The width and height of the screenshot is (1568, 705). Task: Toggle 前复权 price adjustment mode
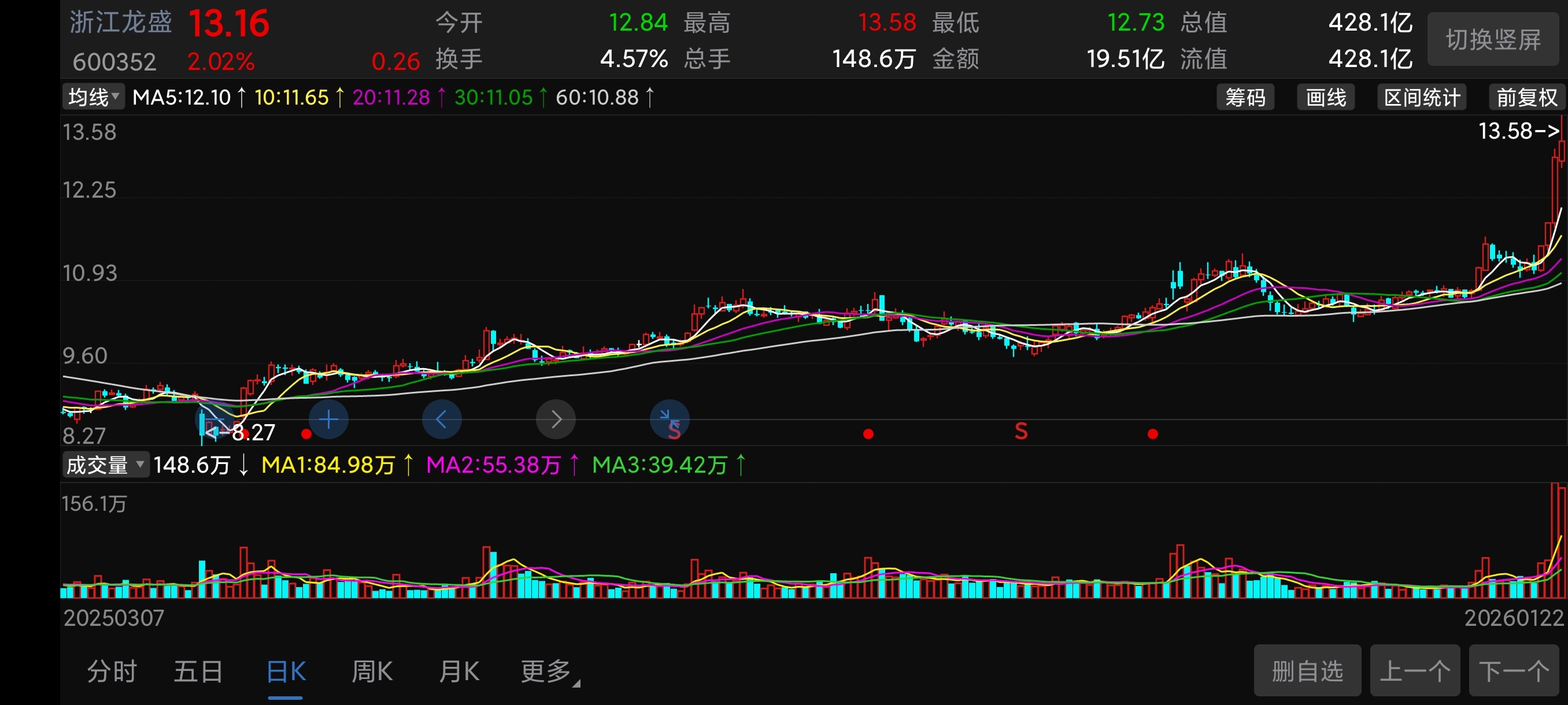click(1526, 97)
